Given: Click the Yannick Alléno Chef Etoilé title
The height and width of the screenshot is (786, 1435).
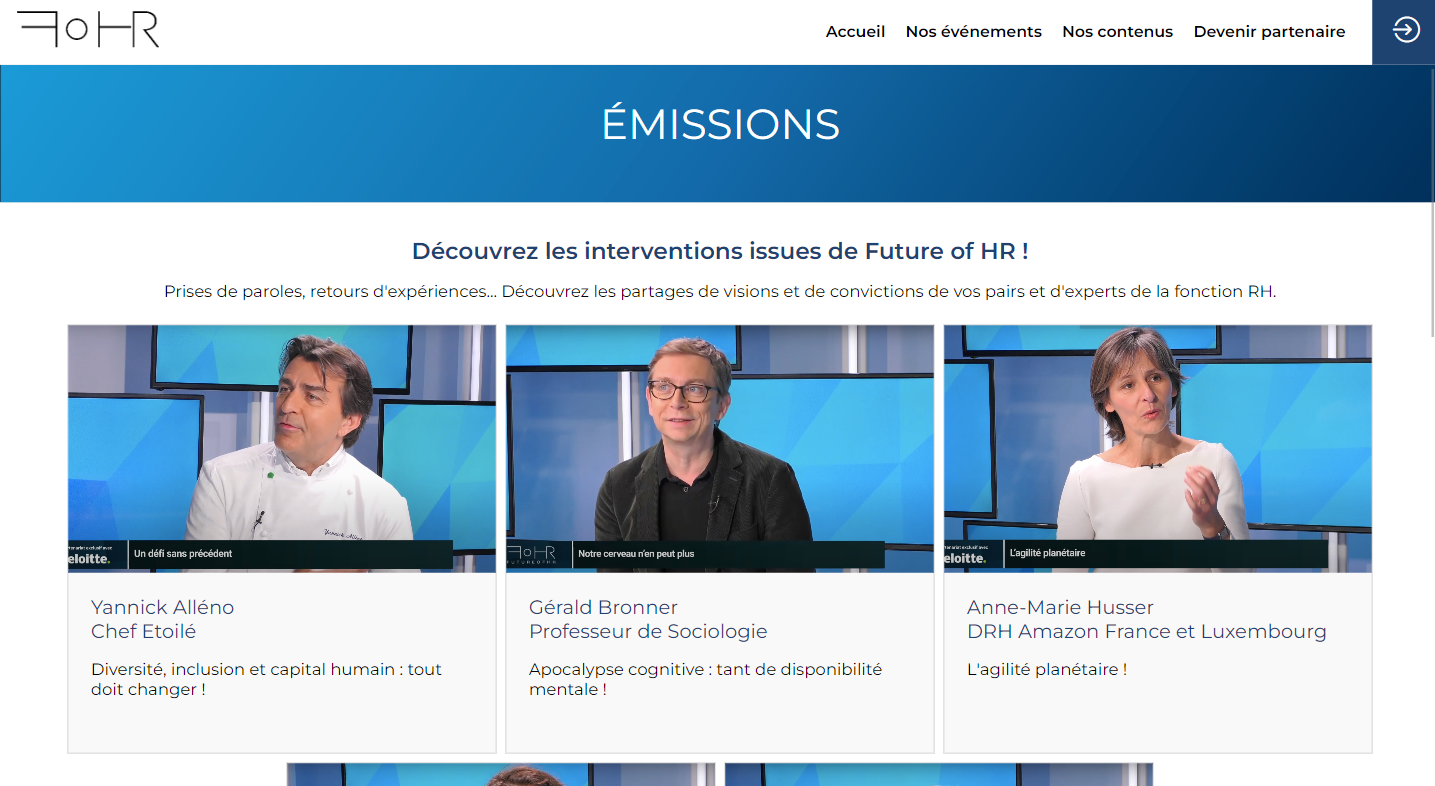Looking at the screenshot, I should tap(162, 619).
